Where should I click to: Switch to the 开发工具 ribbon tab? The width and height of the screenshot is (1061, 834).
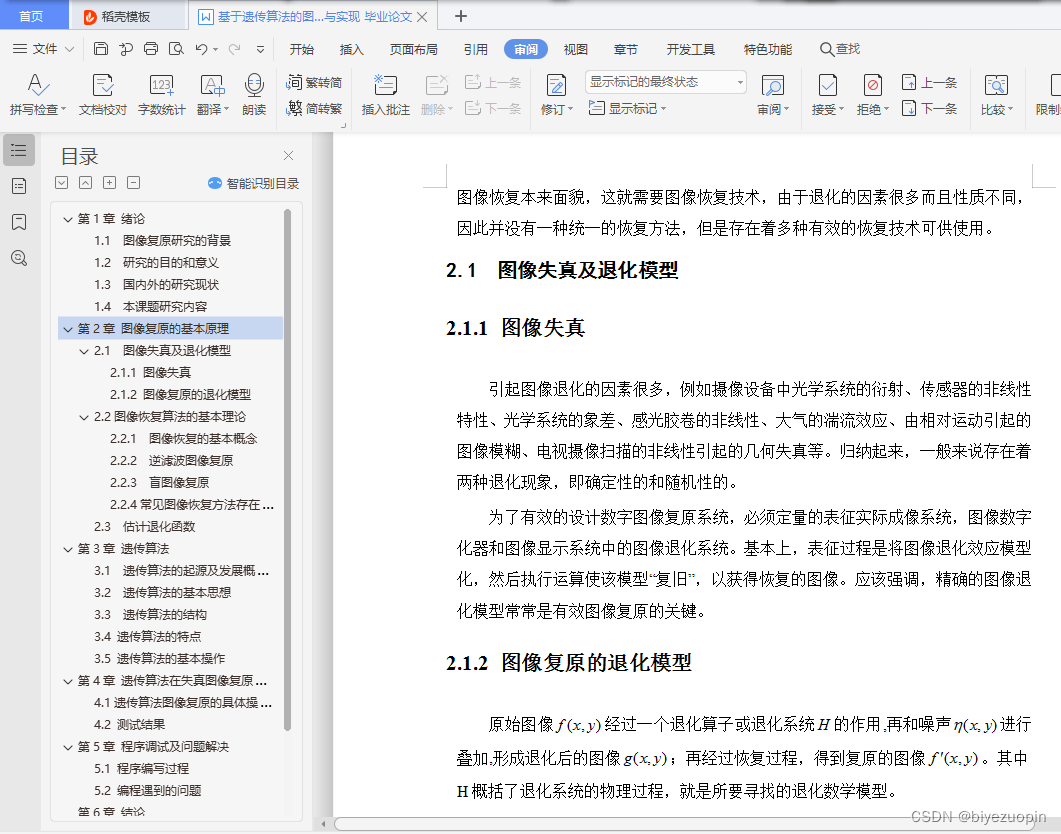(691, 49)
